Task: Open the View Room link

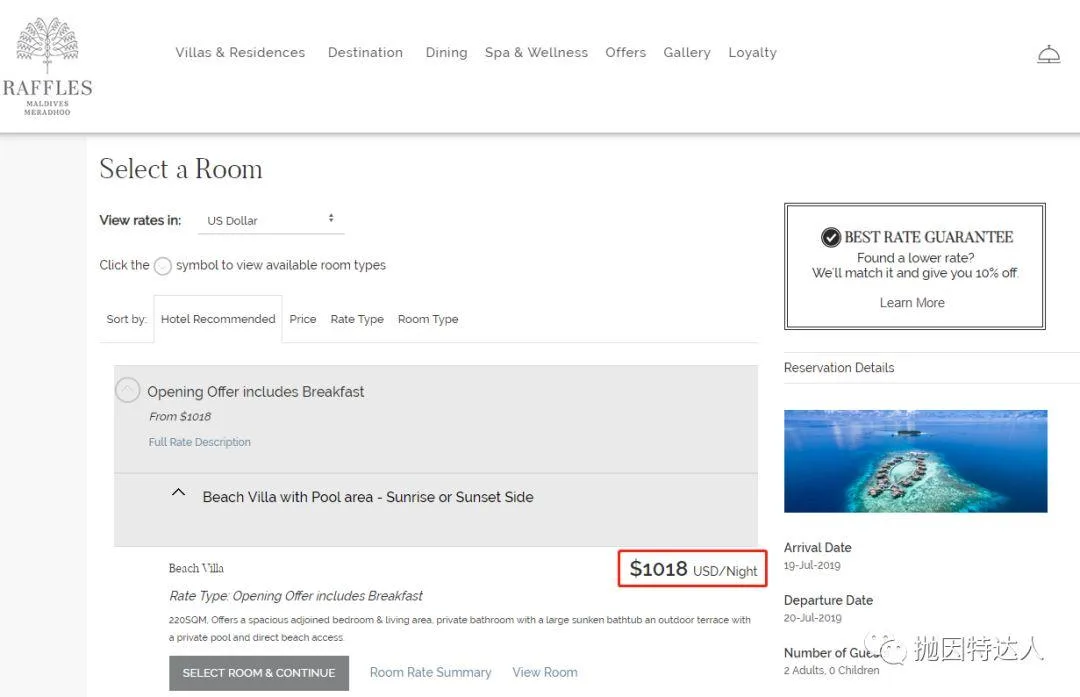Action: 545,672
